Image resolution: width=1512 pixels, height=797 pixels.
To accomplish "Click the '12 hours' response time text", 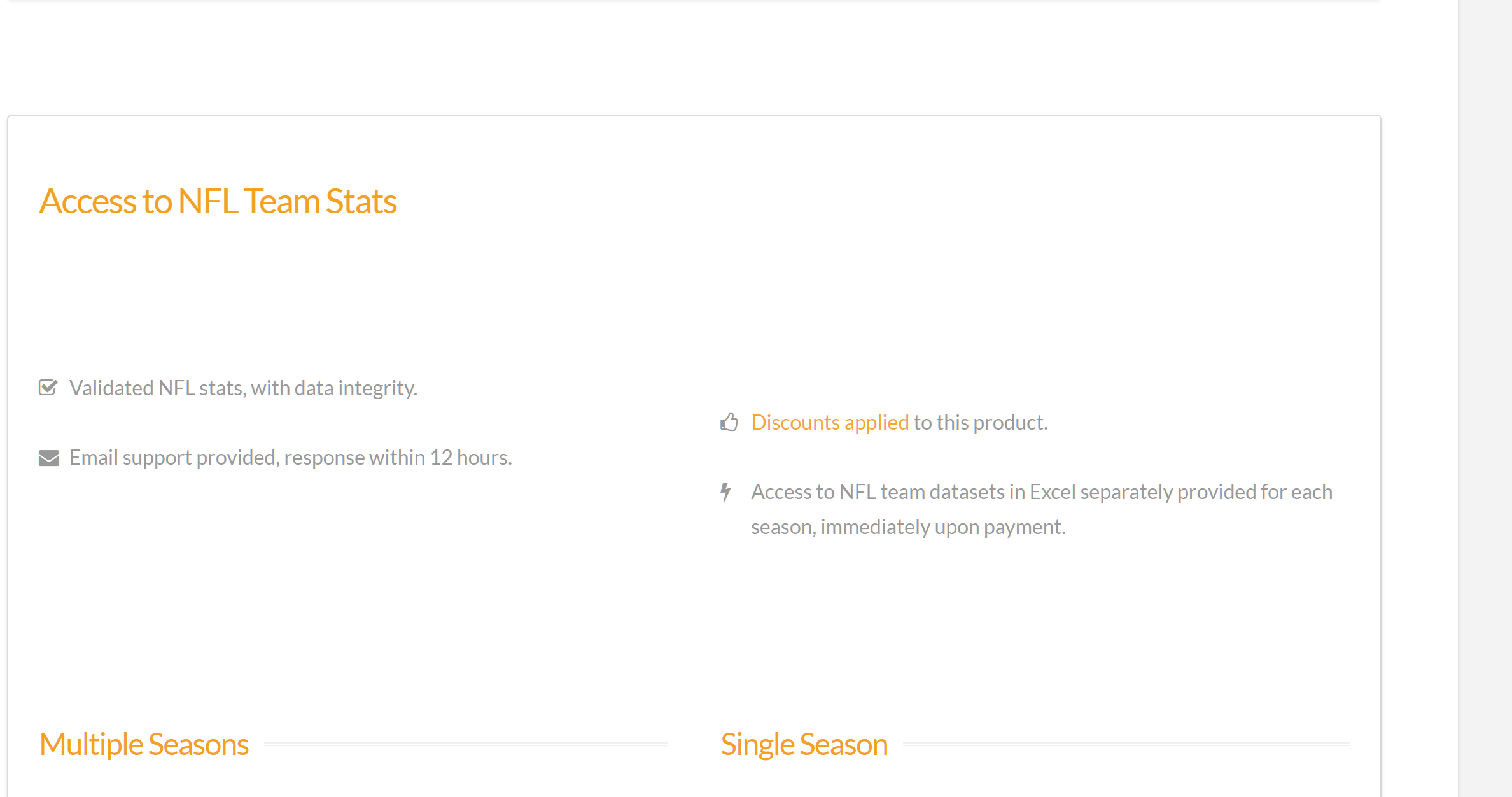I will (471, 458).
